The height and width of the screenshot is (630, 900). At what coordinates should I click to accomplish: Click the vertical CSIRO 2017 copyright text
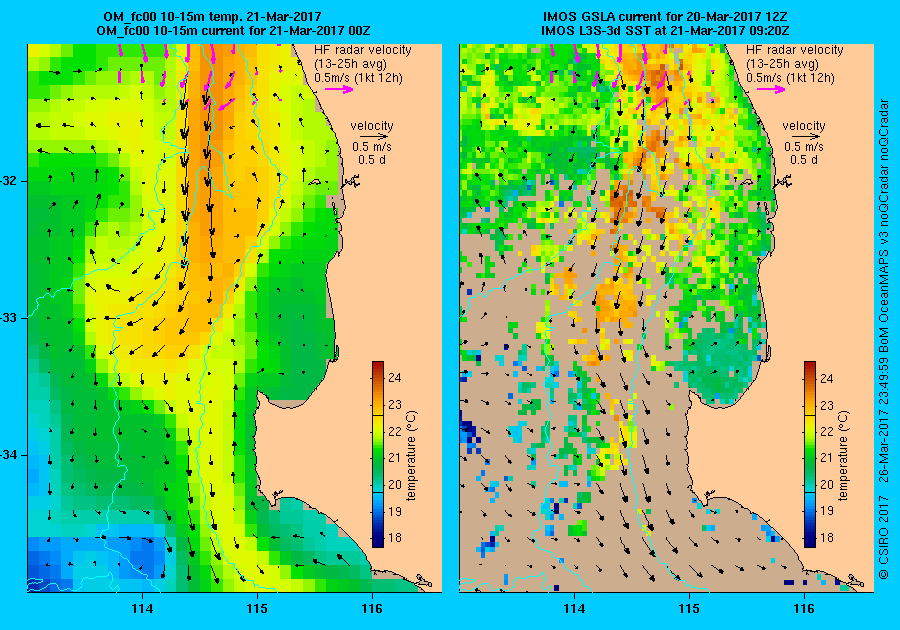885,339
